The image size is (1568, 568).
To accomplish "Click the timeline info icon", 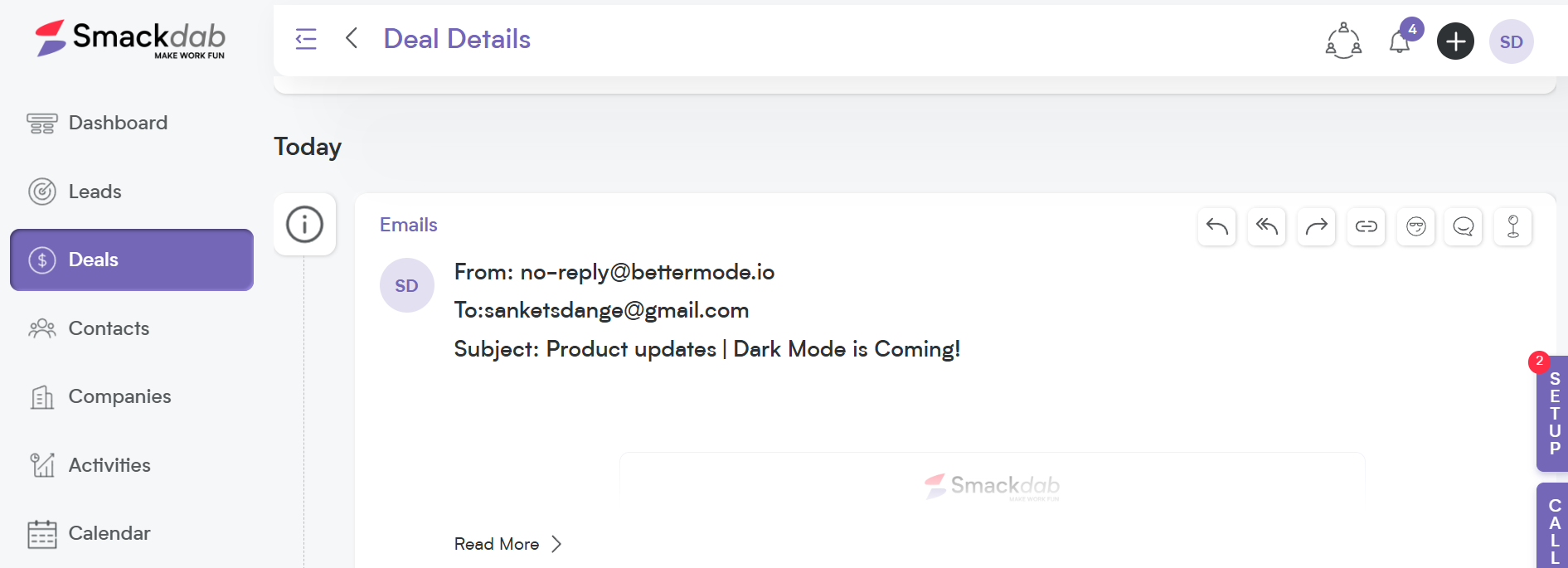I will pos(304,224).
